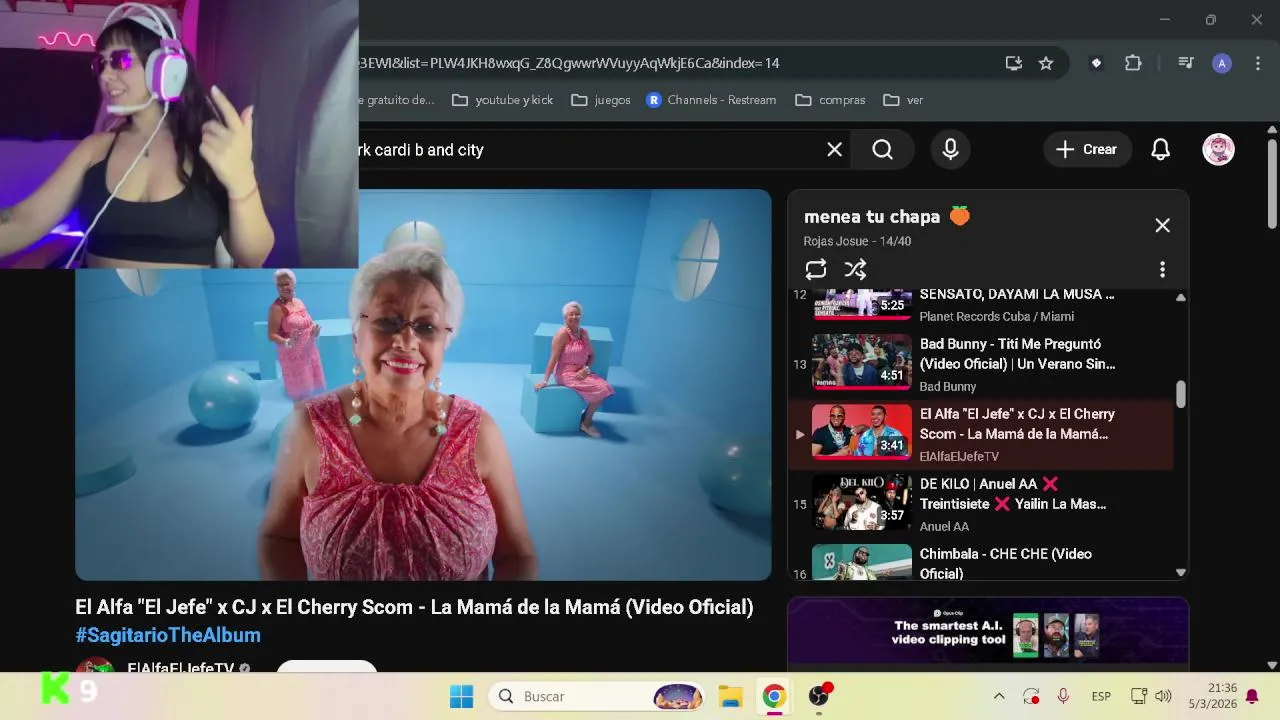Click the diamond extension icon in Chrome toolbar
This screenshot has height=720, width=1280.
pyautogui.click(x=1096, y=63)
